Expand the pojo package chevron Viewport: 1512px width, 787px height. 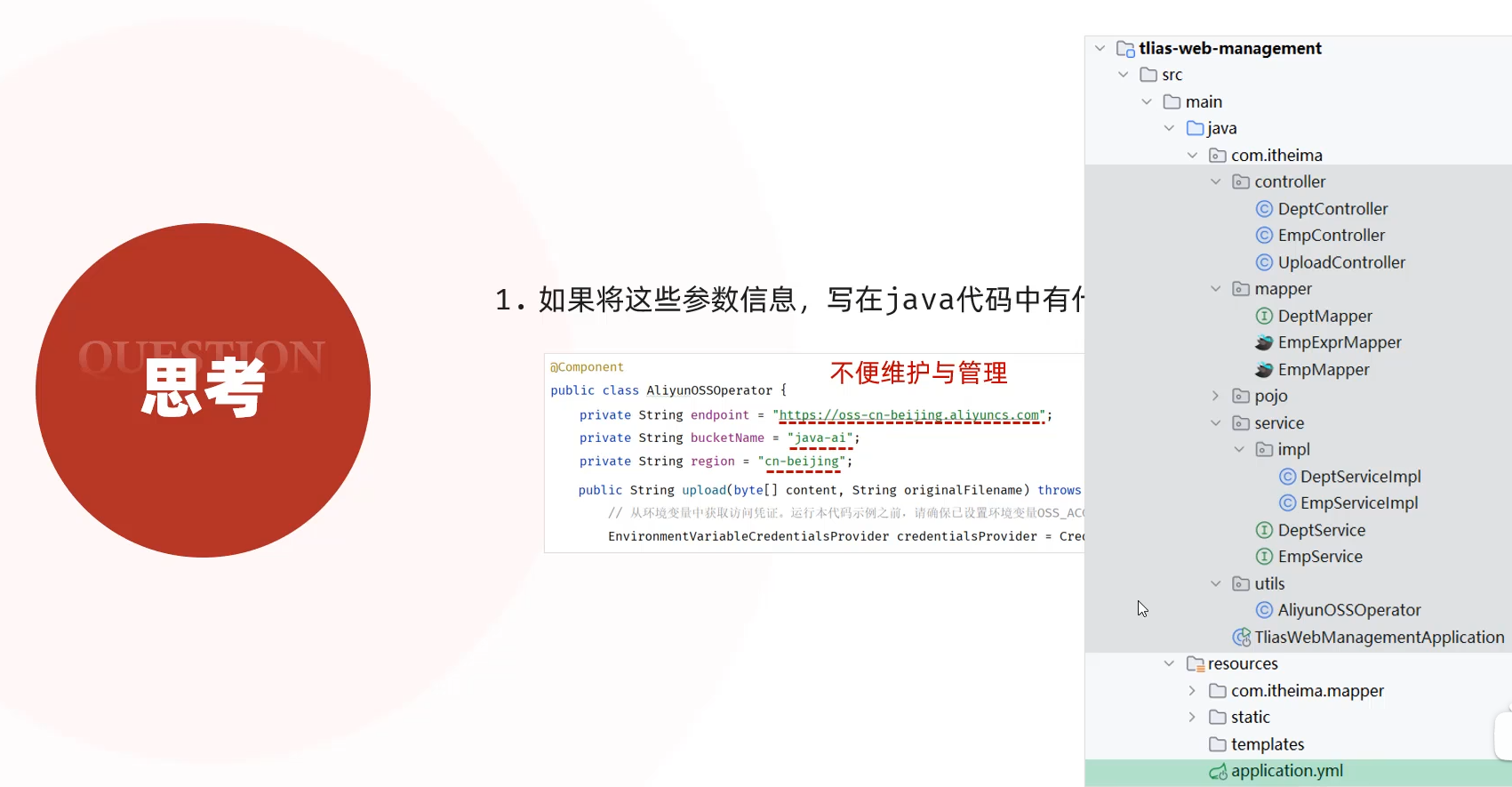[1215, 396]
